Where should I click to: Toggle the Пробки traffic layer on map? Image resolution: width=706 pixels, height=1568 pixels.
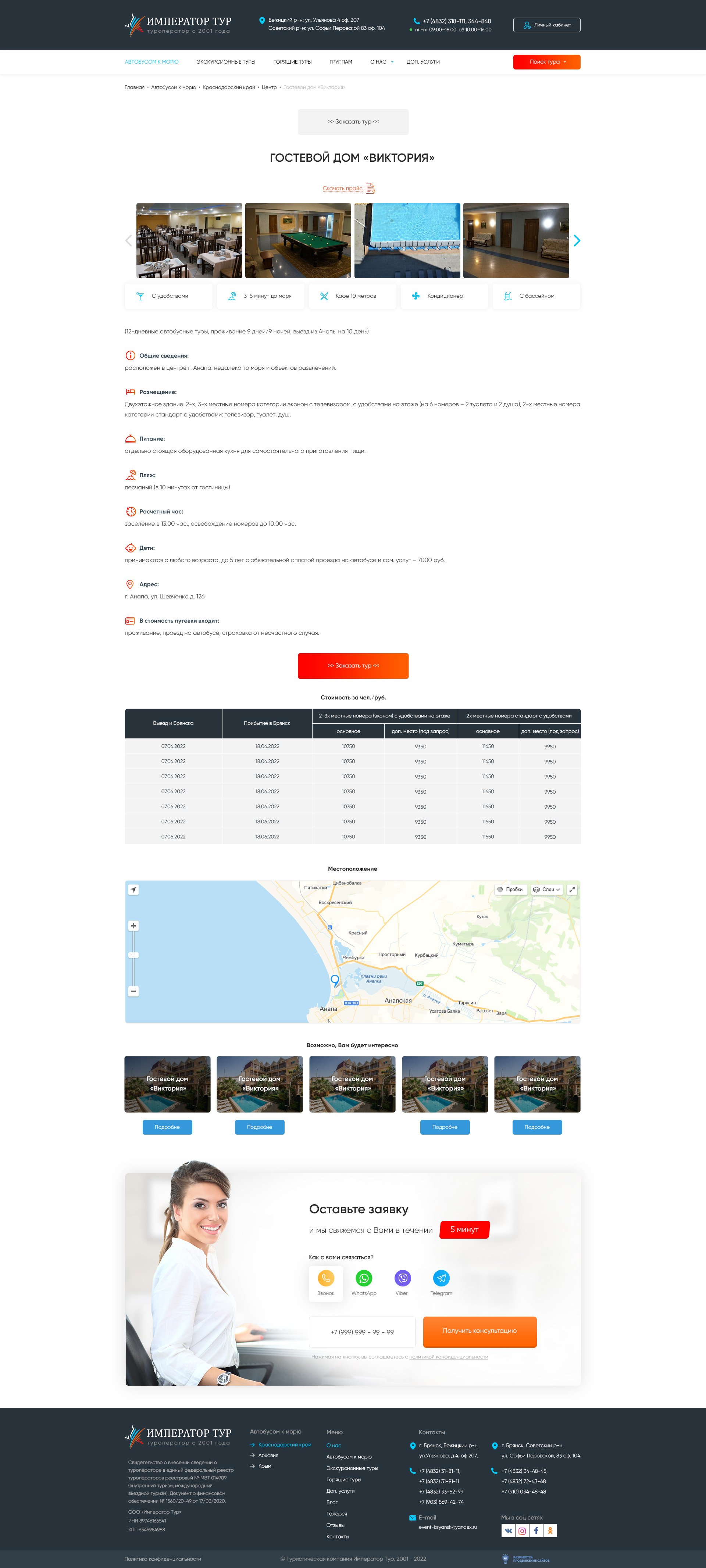510,889
